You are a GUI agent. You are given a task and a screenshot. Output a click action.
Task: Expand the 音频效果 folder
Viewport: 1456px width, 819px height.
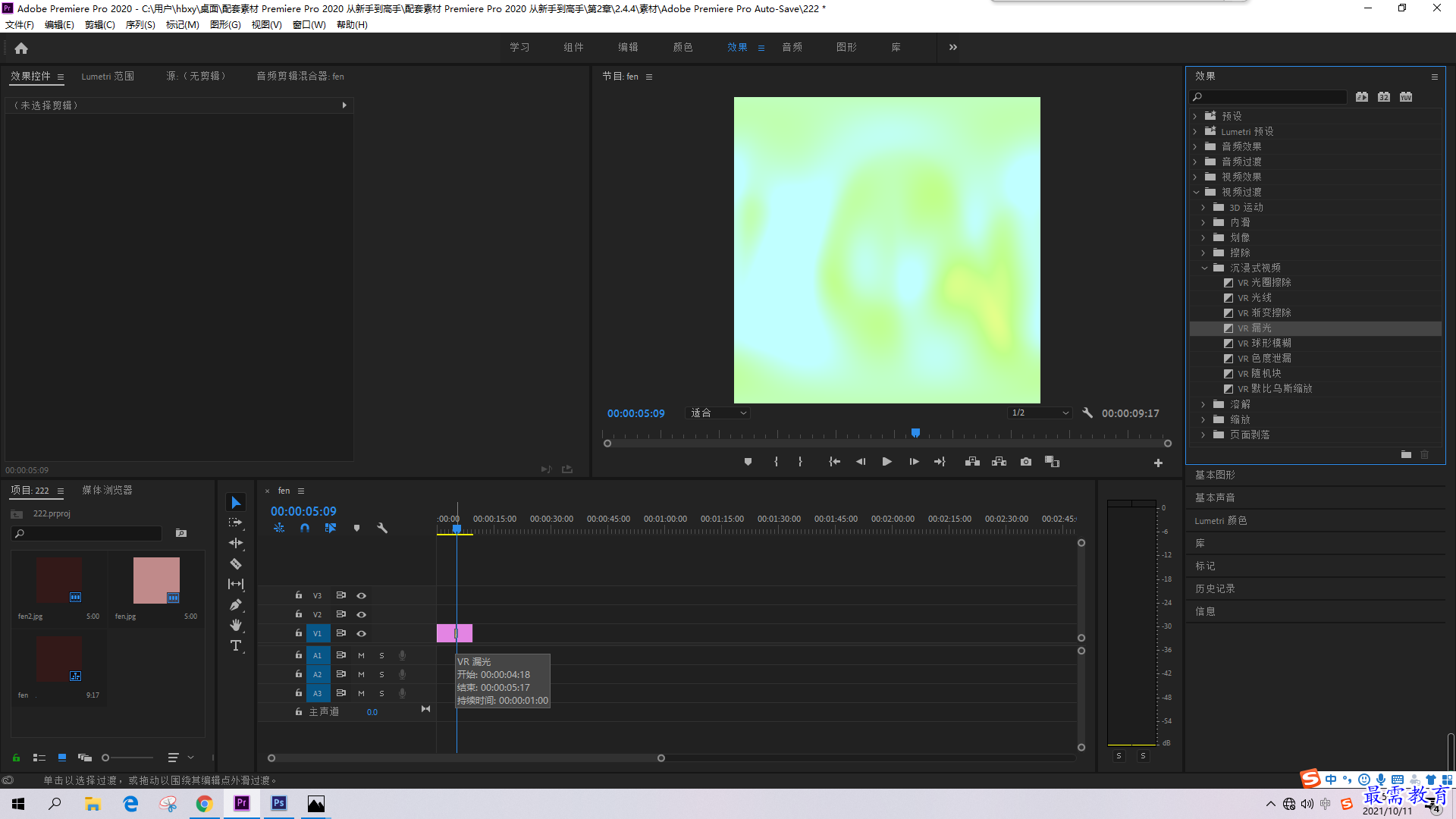[1195, 146]
